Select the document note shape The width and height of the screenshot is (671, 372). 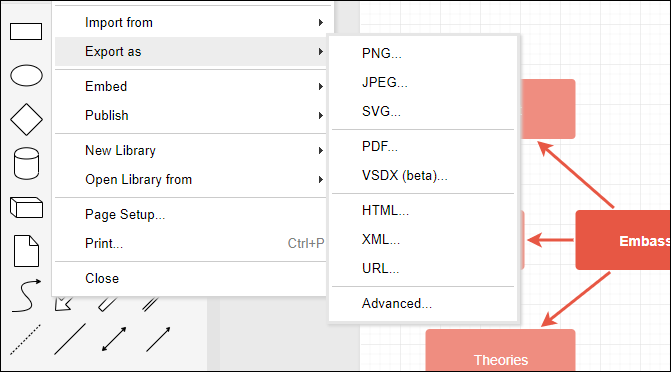[26, 251]
